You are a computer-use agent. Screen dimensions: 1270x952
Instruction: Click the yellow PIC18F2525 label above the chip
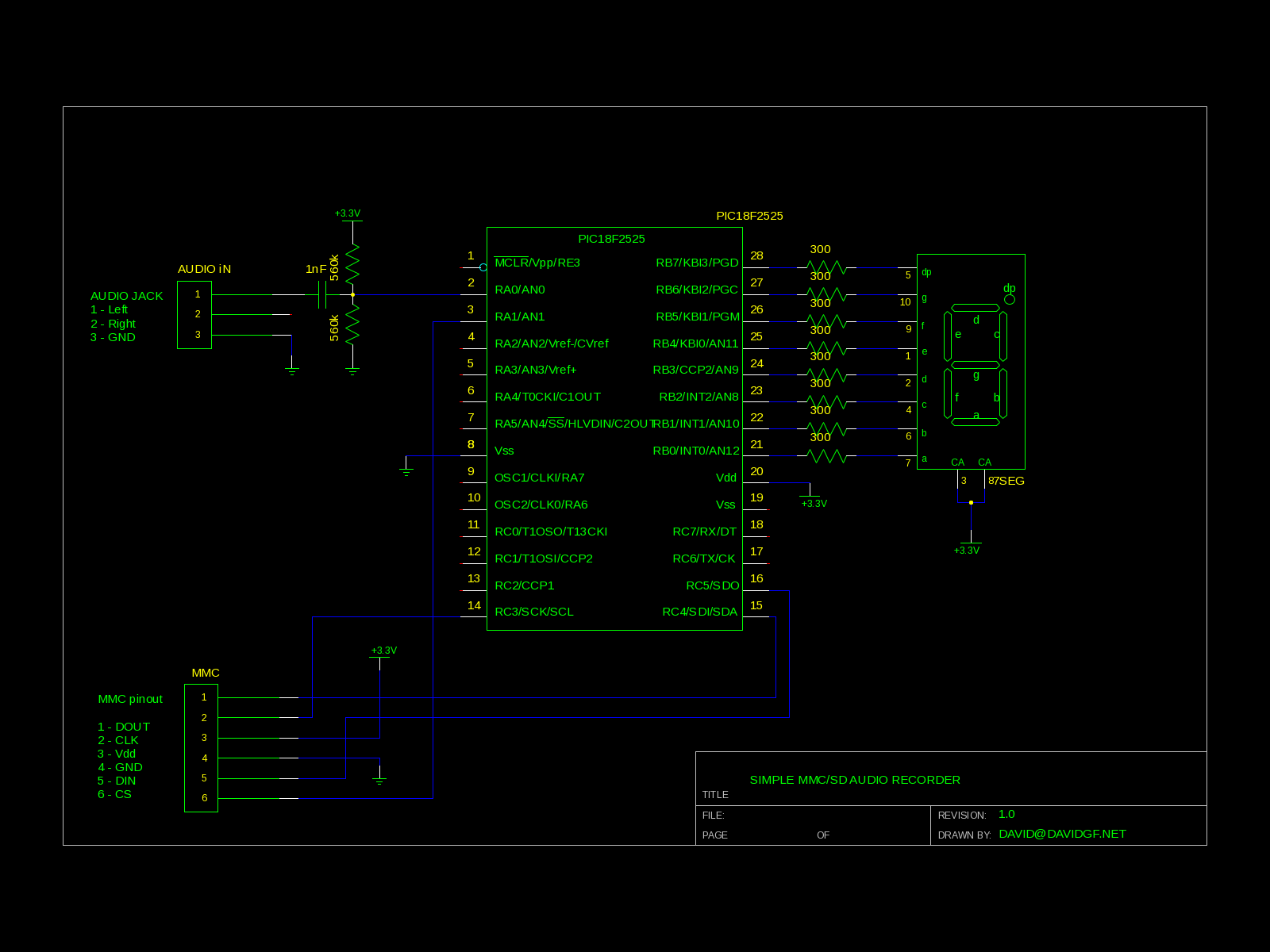(749, 216)
